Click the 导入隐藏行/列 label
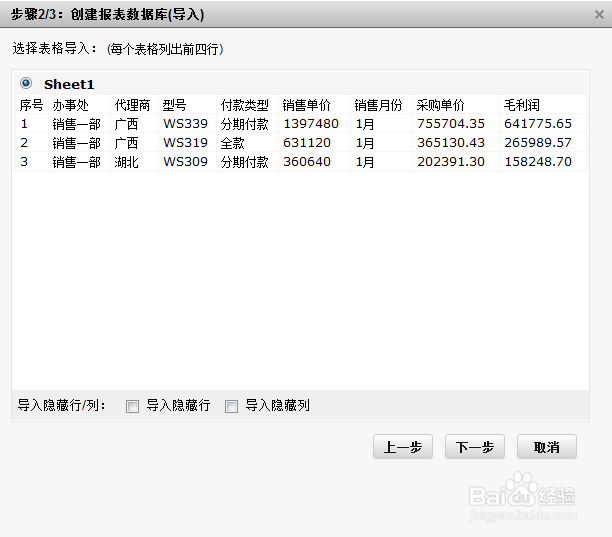 (61, 405)
